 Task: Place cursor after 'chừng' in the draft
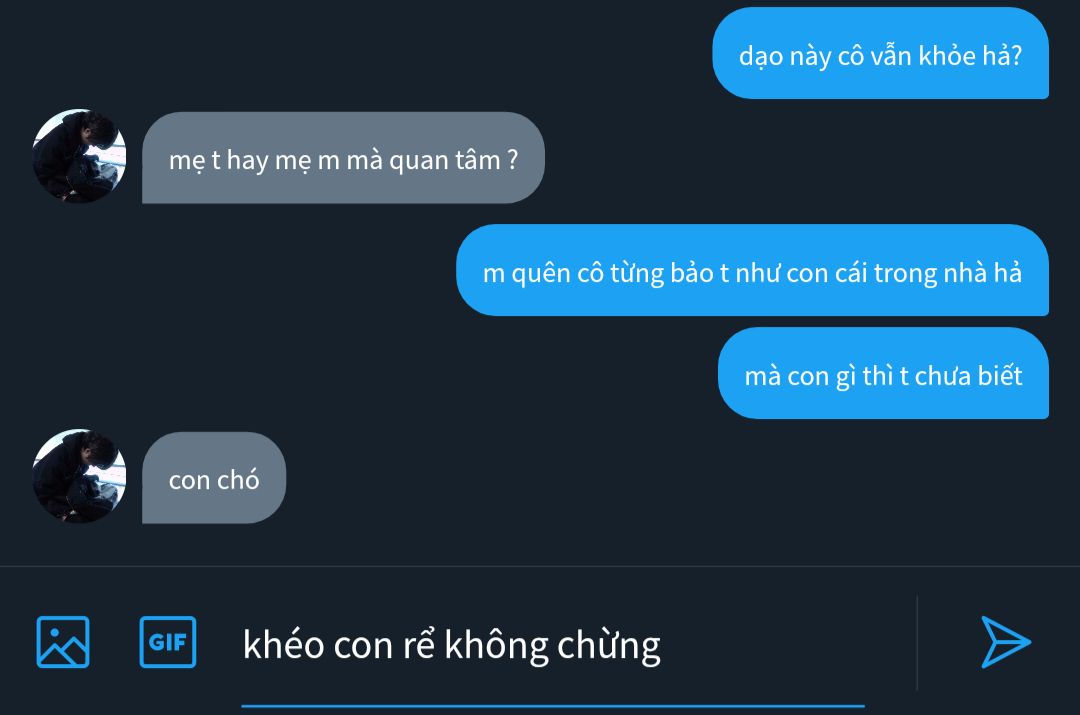[x=663, y=645]
